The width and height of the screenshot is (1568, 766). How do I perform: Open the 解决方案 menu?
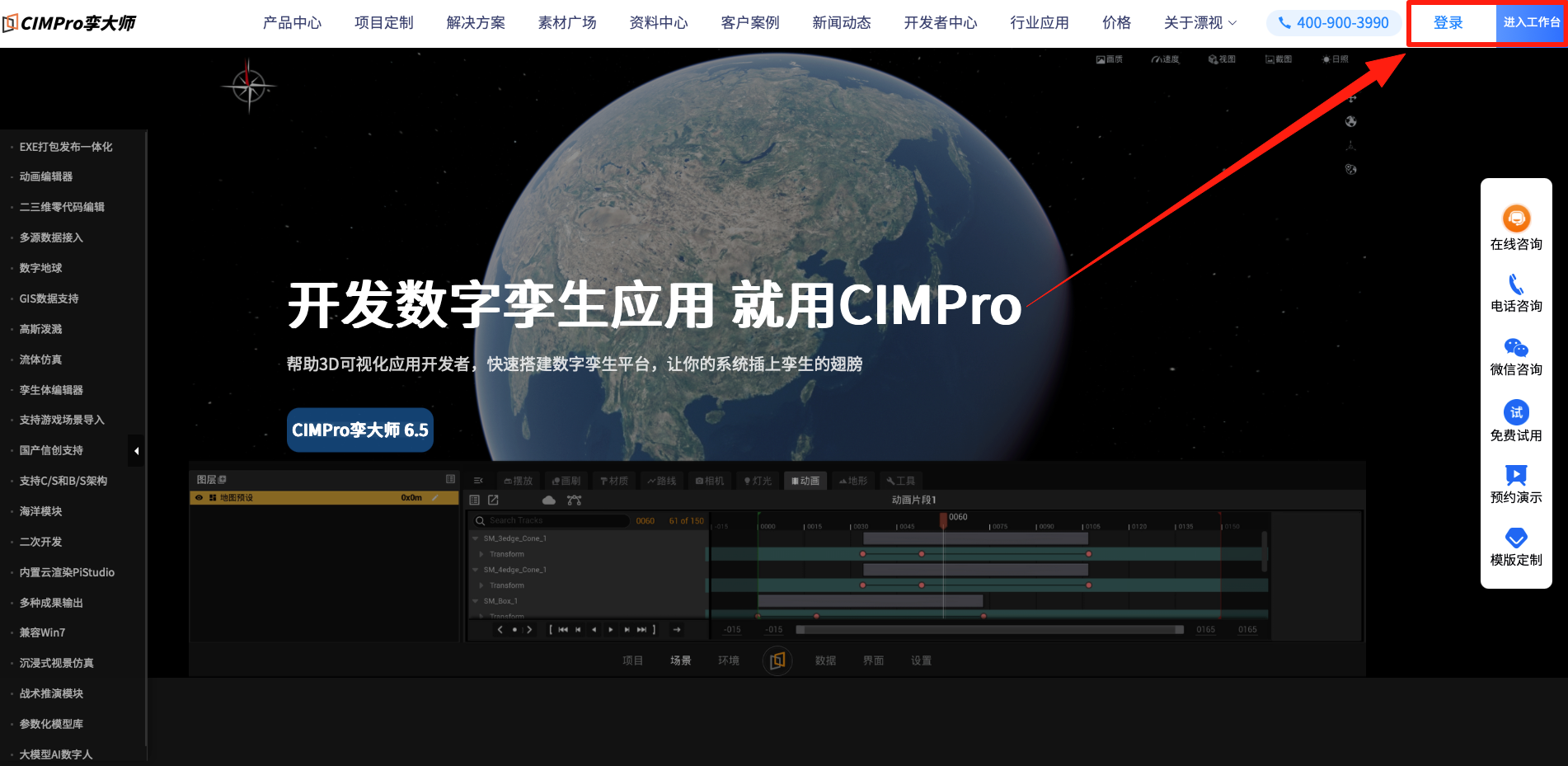click(476, 23)
